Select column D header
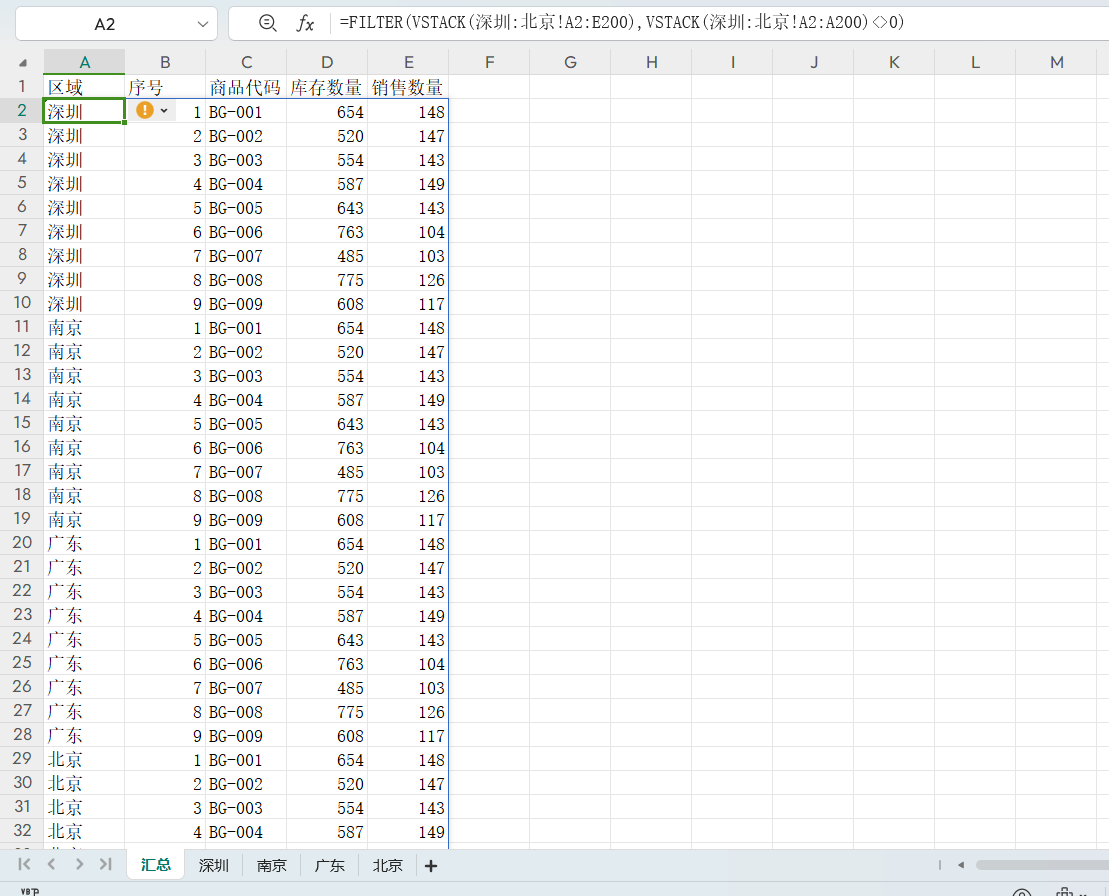The image size is (1109, 896). pyautogui.click(x=327, y=62)
